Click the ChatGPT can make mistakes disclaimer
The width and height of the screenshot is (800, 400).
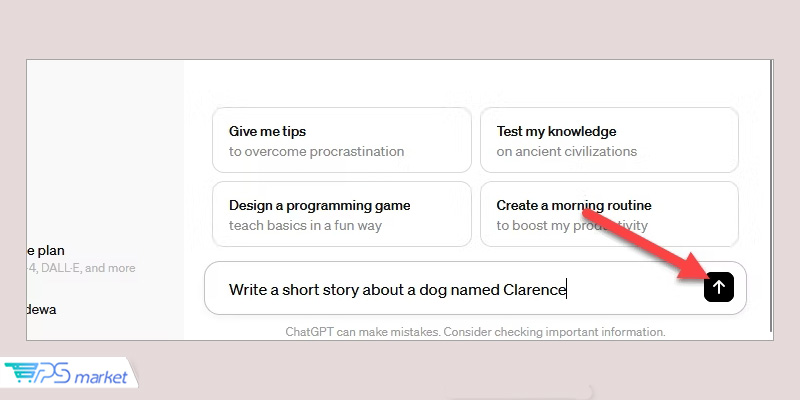[476, 332]
